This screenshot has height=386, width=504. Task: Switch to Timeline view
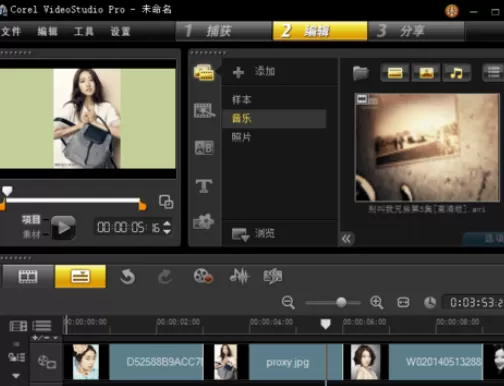(80, 276)
